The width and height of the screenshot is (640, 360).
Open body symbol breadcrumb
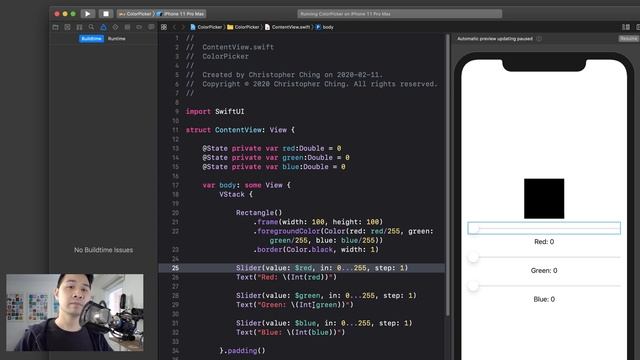tap(324, 27)
